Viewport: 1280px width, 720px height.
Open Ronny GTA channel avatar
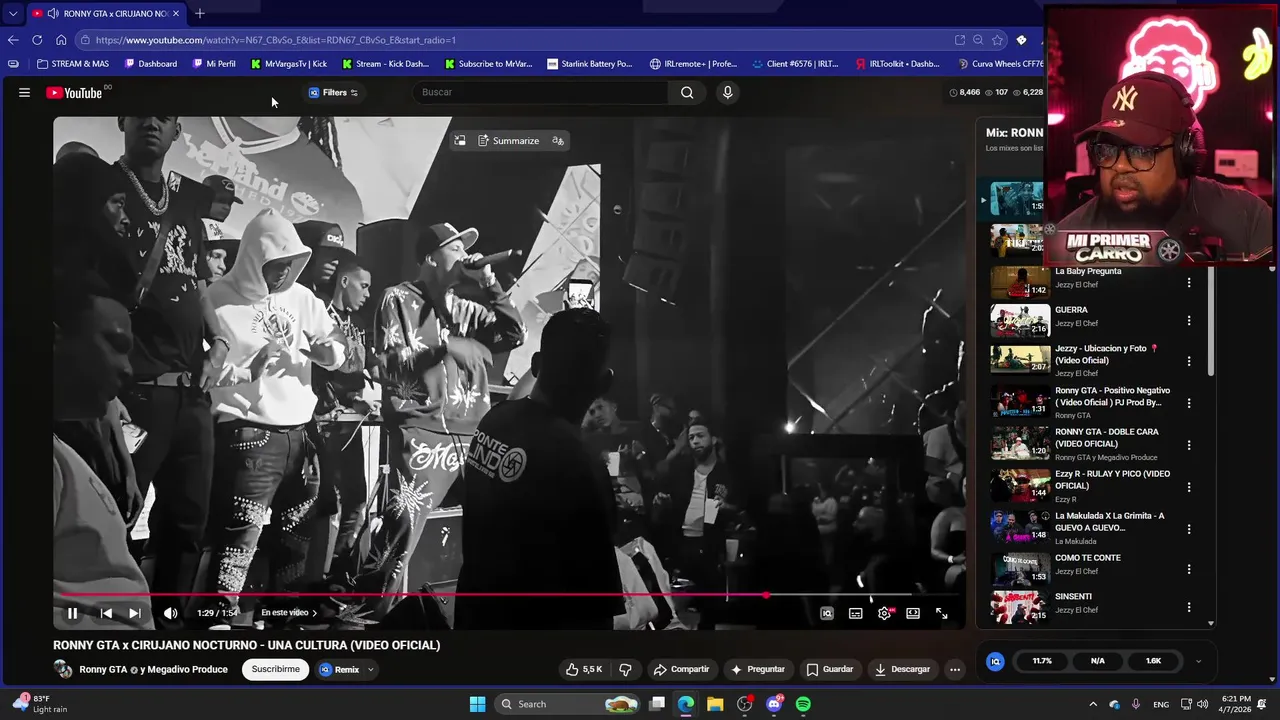coord(63,669)
